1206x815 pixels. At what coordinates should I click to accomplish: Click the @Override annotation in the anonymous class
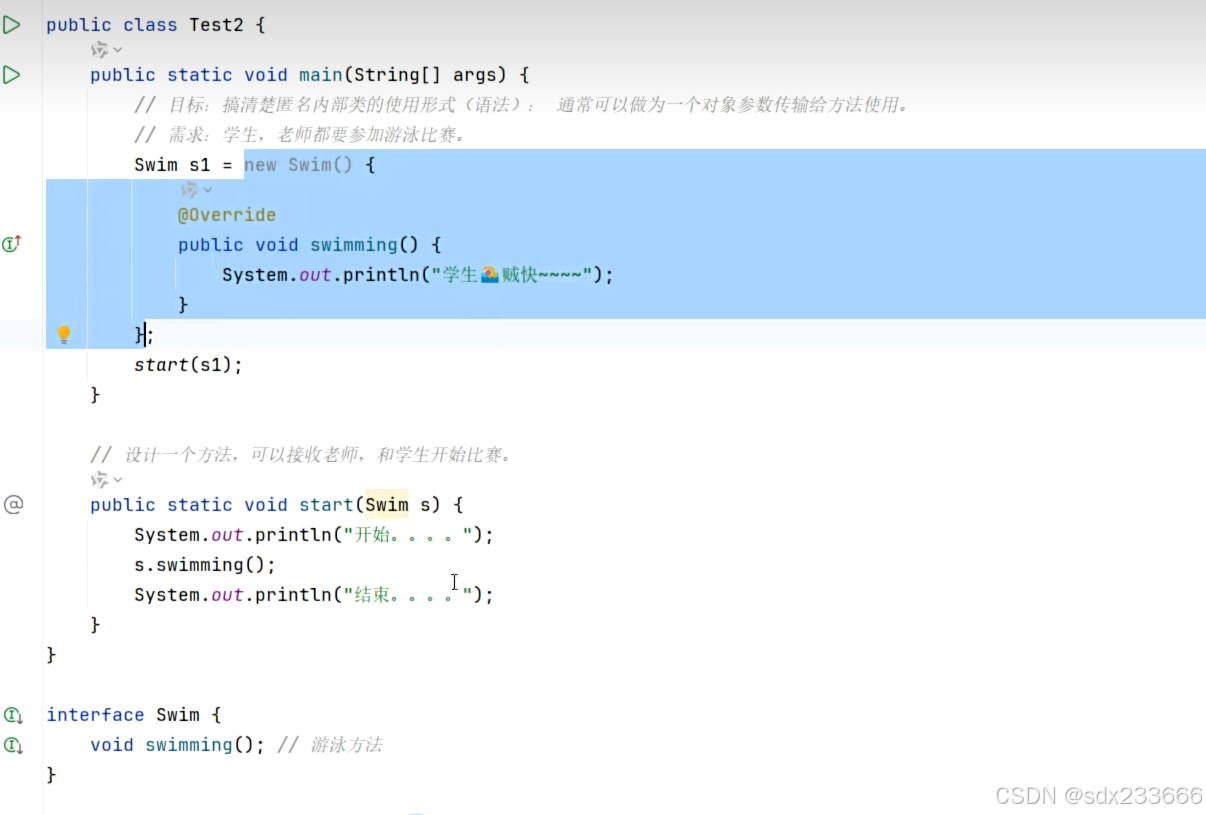pyautogui.click(x=227, y=214)
